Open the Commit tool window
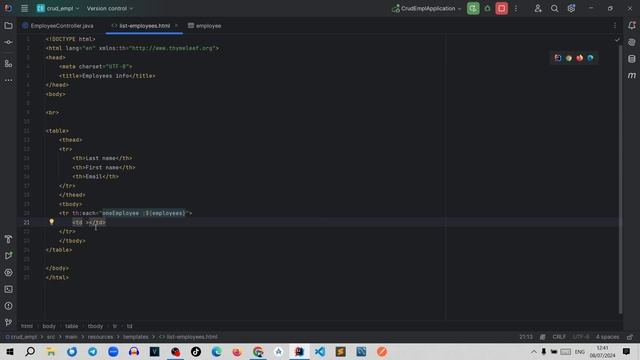Image resolution: width=640 pixels, height=360 pixels. [x=8, y=42]
